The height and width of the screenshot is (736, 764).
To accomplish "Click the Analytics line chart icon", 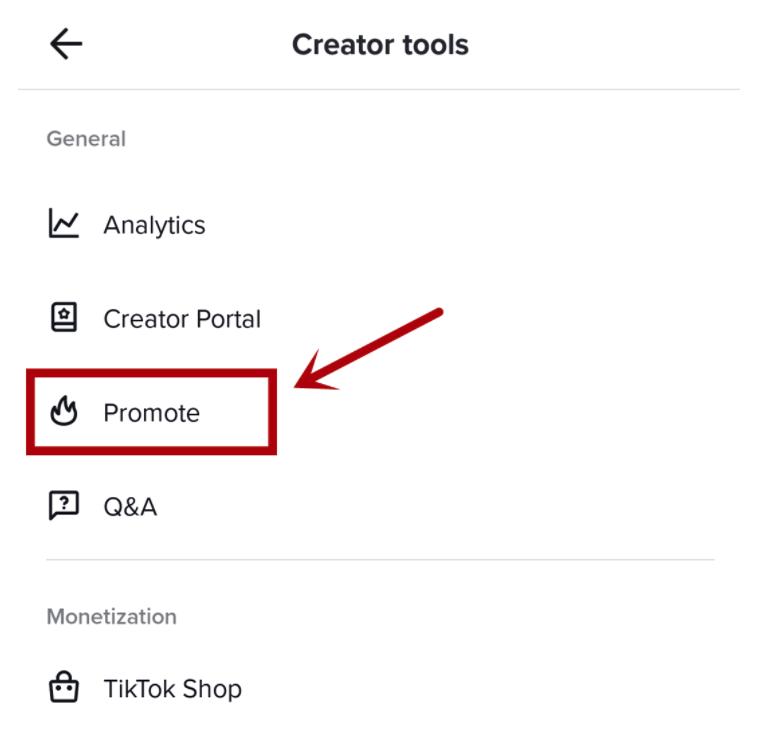I will [63, 224].
